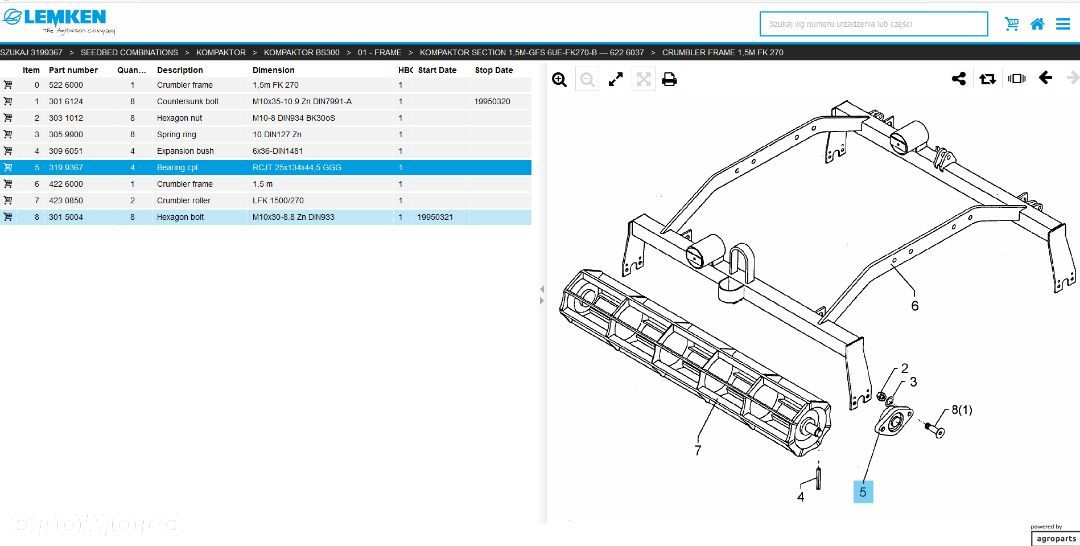Click dimension M10x30-8.8 Zn DIN933
The width and height of the screenshot is (1080, 546).
(x=293, y=217)
